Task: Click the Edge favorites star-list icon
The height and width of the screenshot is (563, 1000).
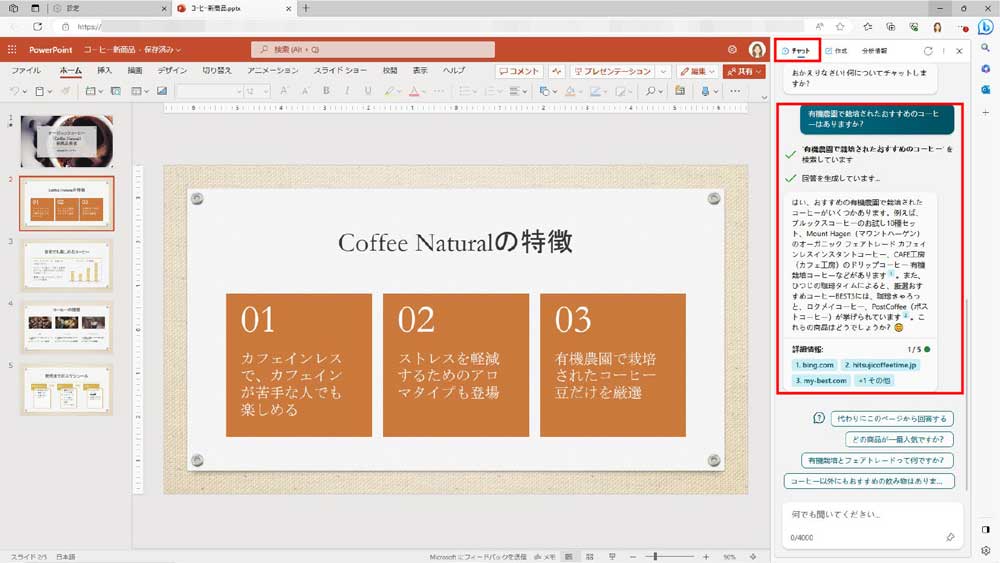Action: (x=867, y=26)
